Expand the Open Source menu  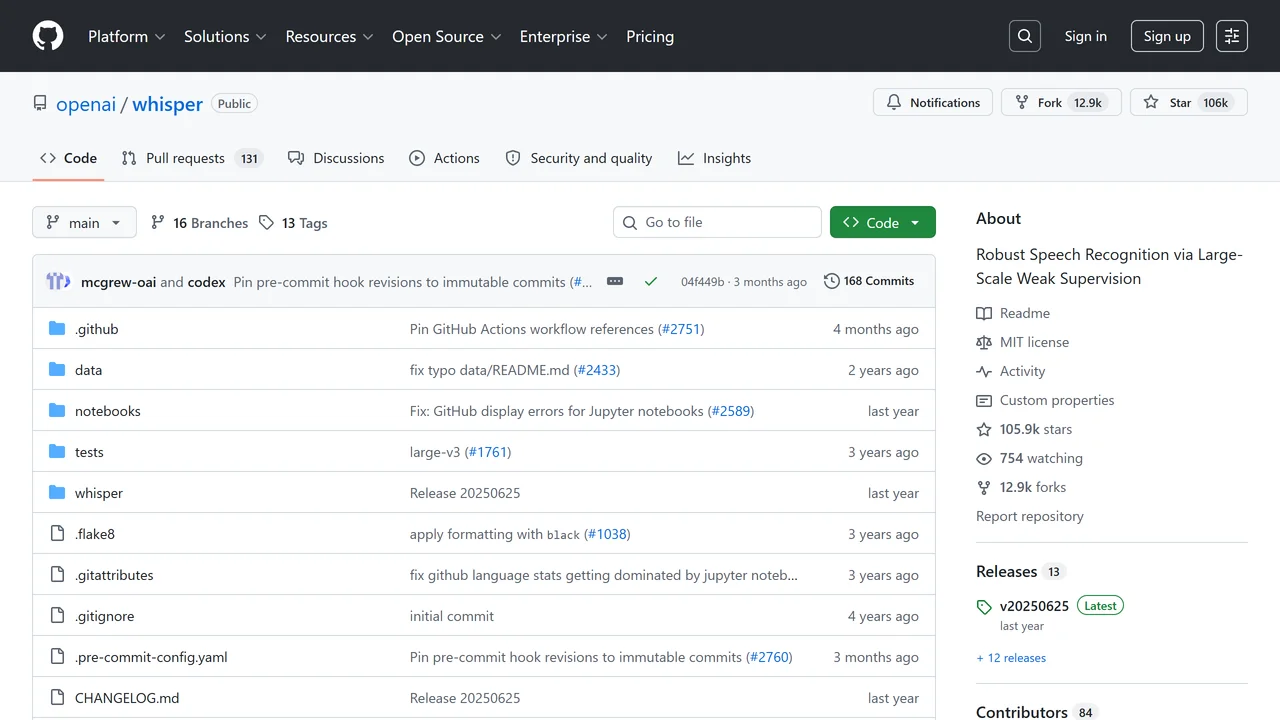[x=447, y=36]
